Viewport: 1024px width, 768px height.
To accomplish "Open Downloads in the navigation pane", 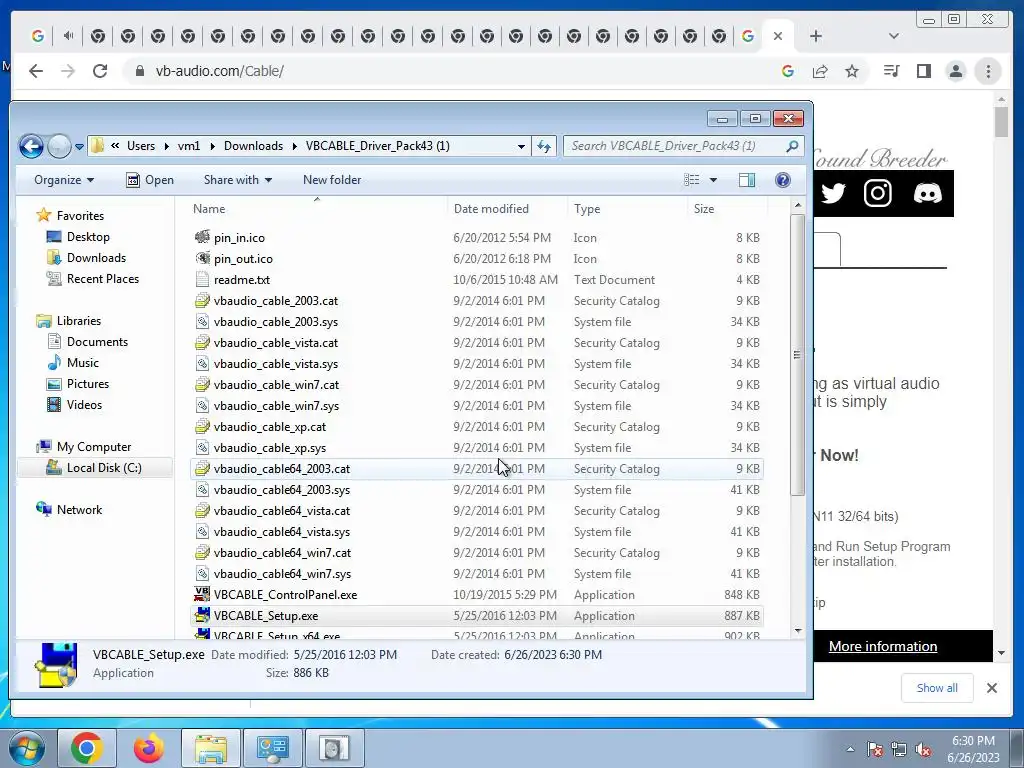I will [x=96, y=258].
